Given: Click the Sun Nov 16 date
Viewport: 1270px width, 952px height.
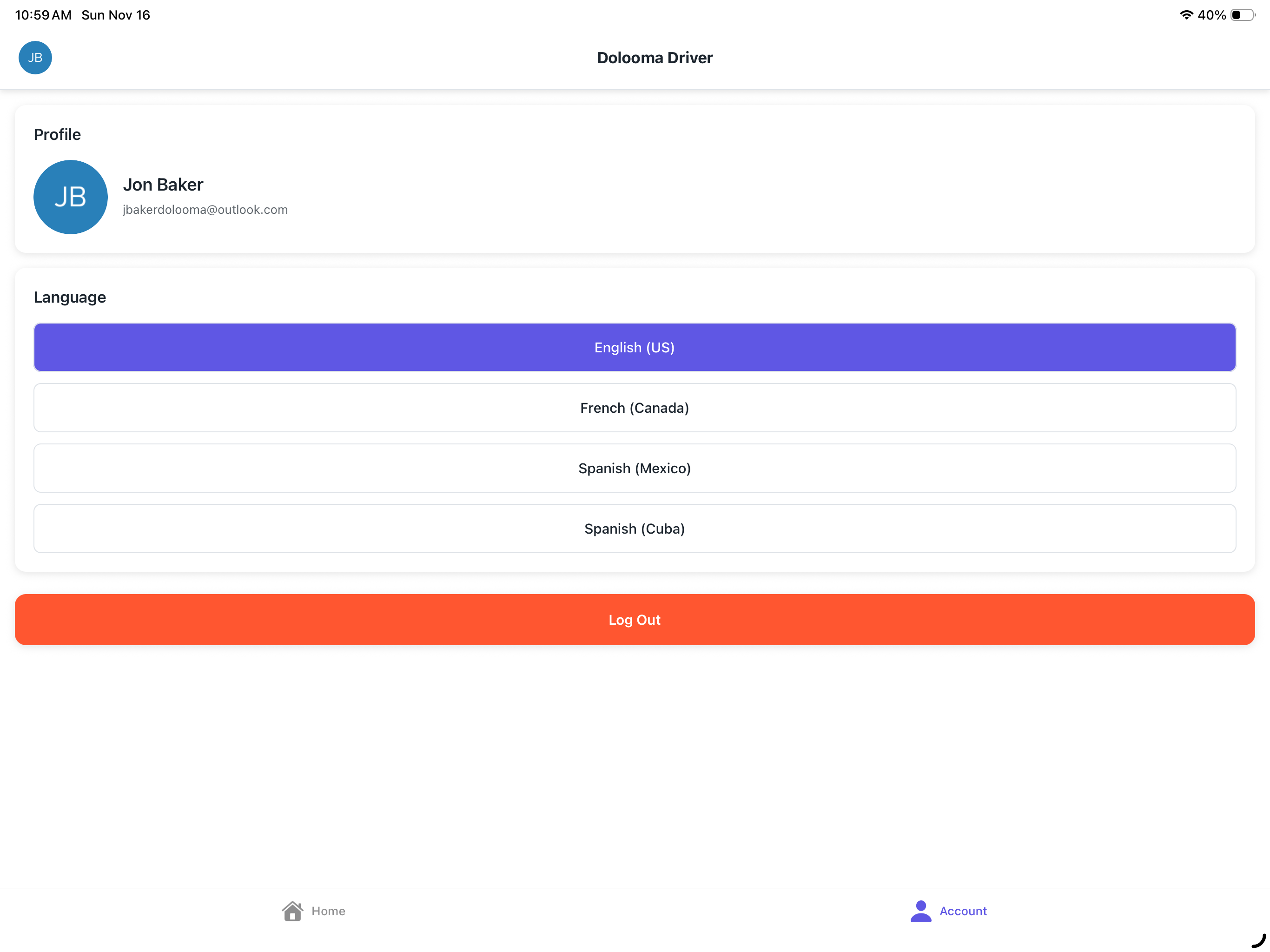Looking at the screenshot, I should 115,15.
